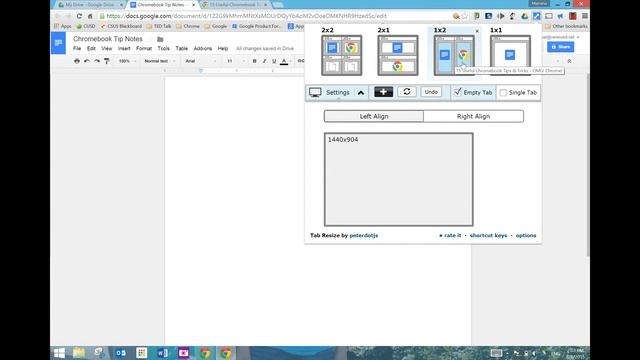Check the Single Tab checkbox
The height and width of the screenshot is (360, 640).
point(503,93)
